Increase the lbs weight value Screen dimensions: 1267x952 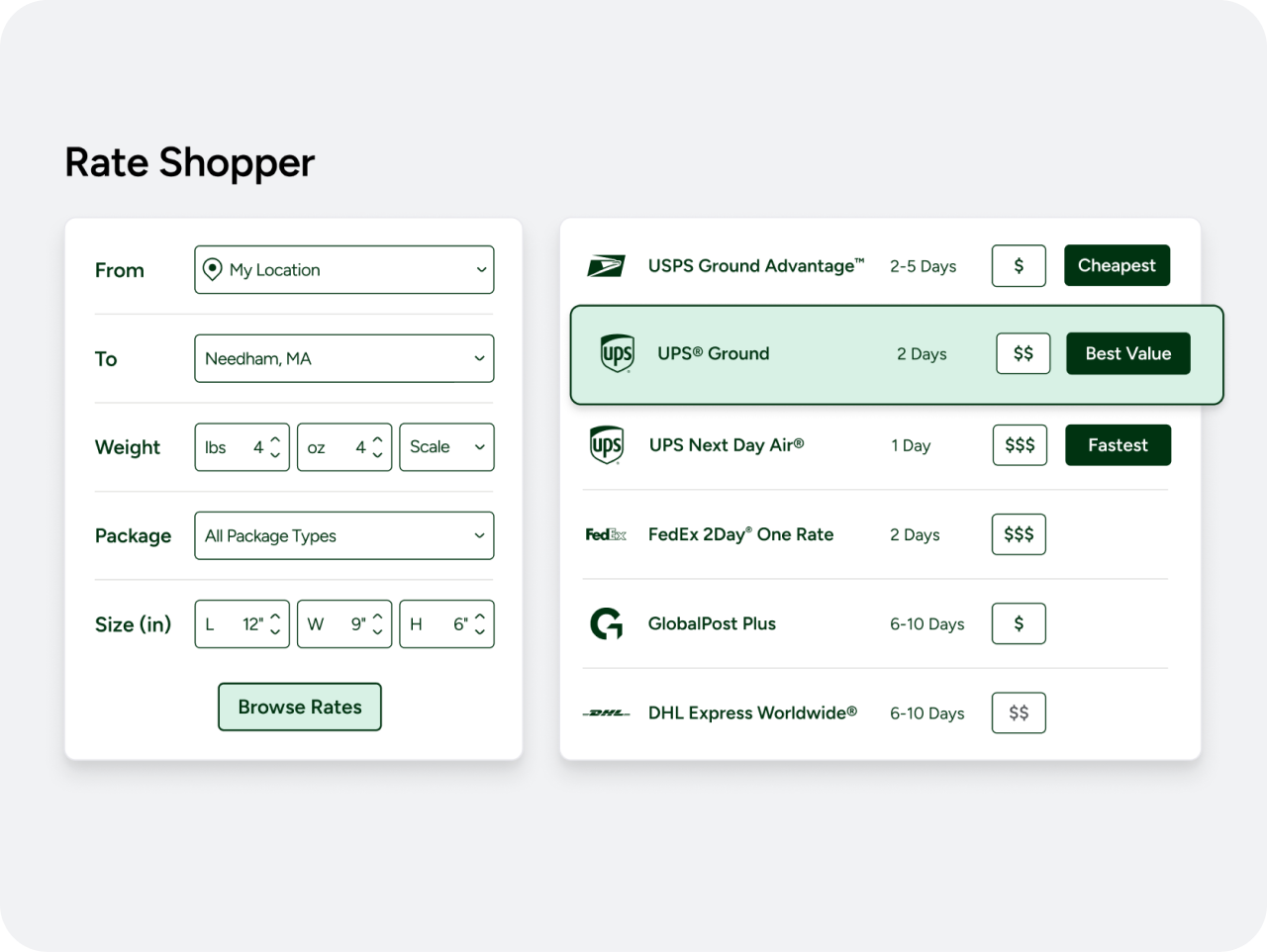(275, 438)
